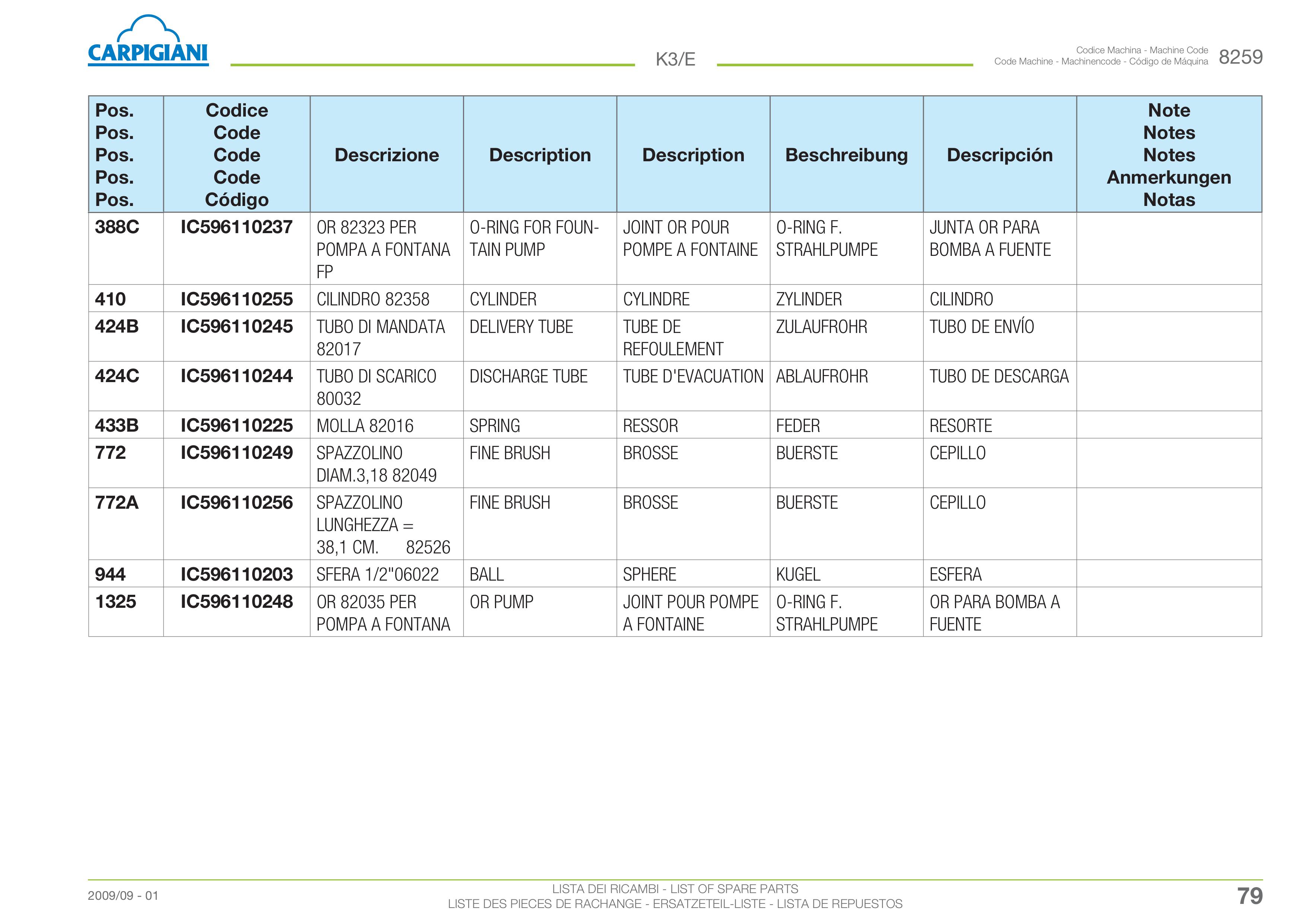Select part code IC596110255

237,299
